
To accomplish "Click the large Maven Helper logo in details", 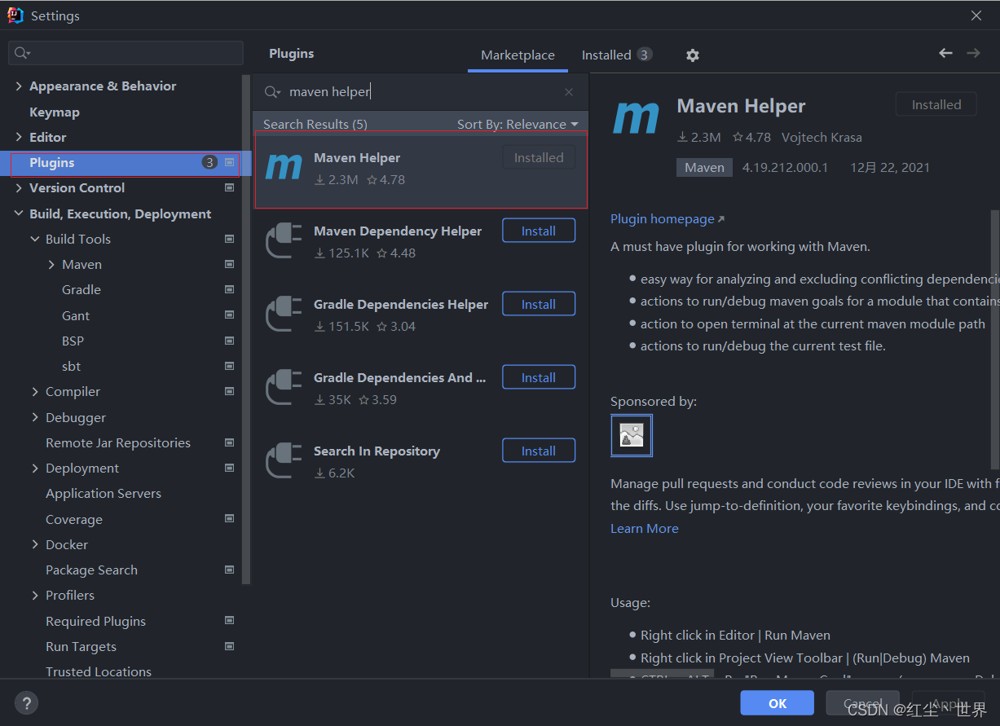I will [x=636, y=119].
